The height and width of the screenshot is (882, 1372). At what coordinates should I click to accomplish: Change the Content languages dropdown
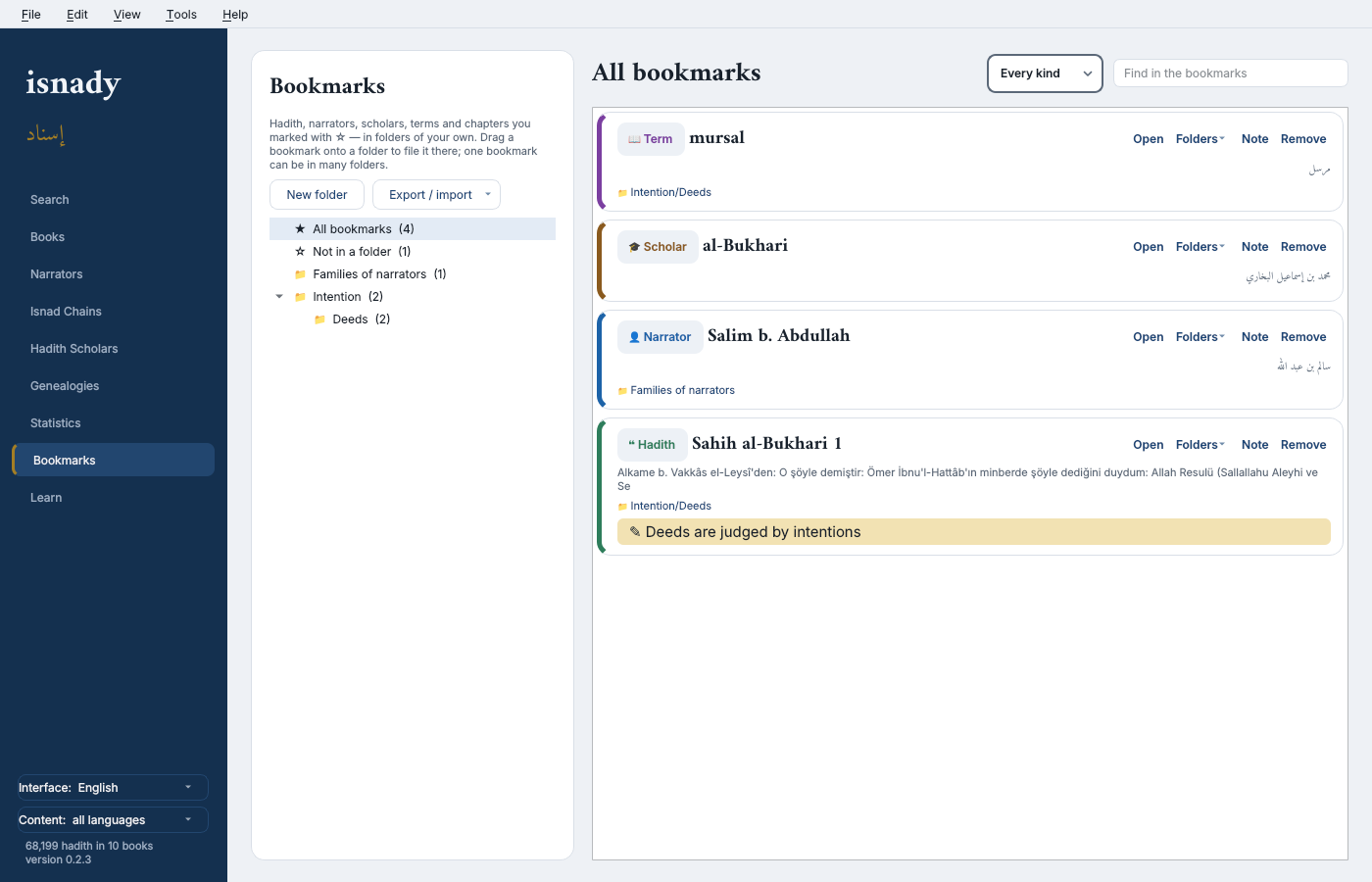pyautogui.click(x=113, y=820)
